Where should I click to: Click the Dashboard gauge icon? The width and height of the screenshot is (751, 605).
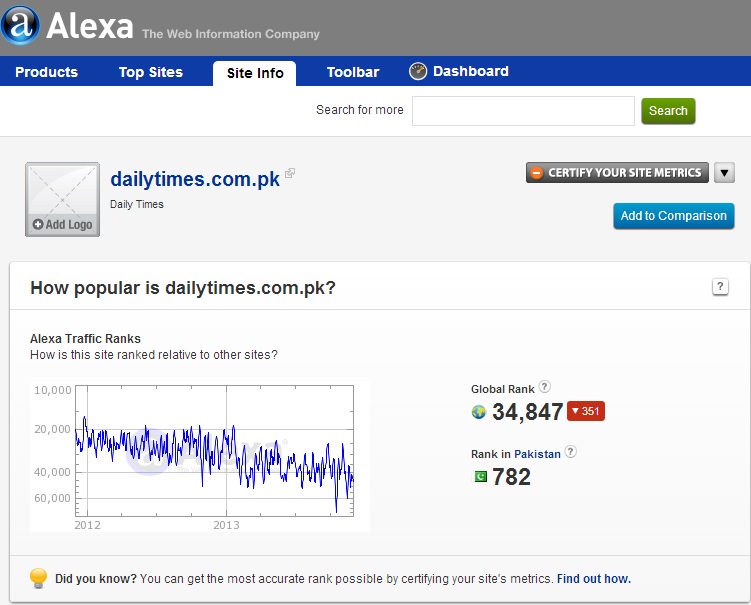point(418,71)
